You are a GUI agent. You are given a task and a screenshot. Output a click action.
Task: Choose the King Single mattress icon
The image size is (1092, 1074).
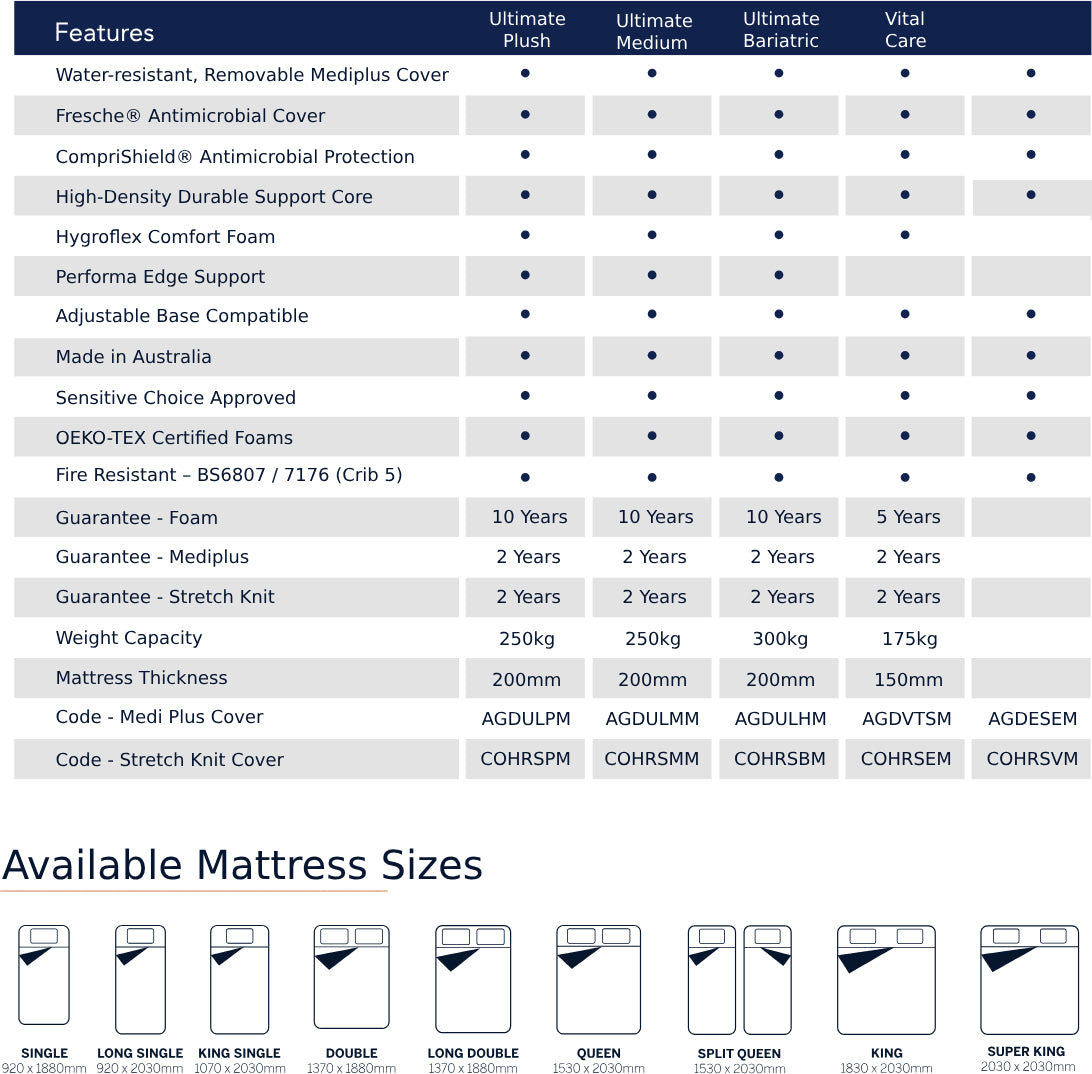pos(239,979)
